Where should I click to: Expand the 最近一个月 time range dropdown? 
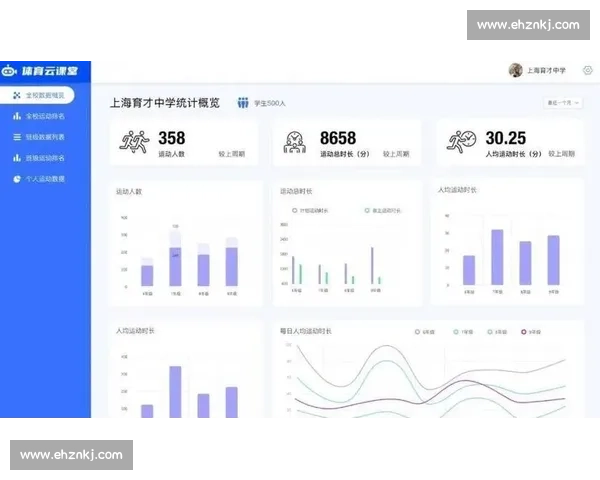tap(563, 103)
